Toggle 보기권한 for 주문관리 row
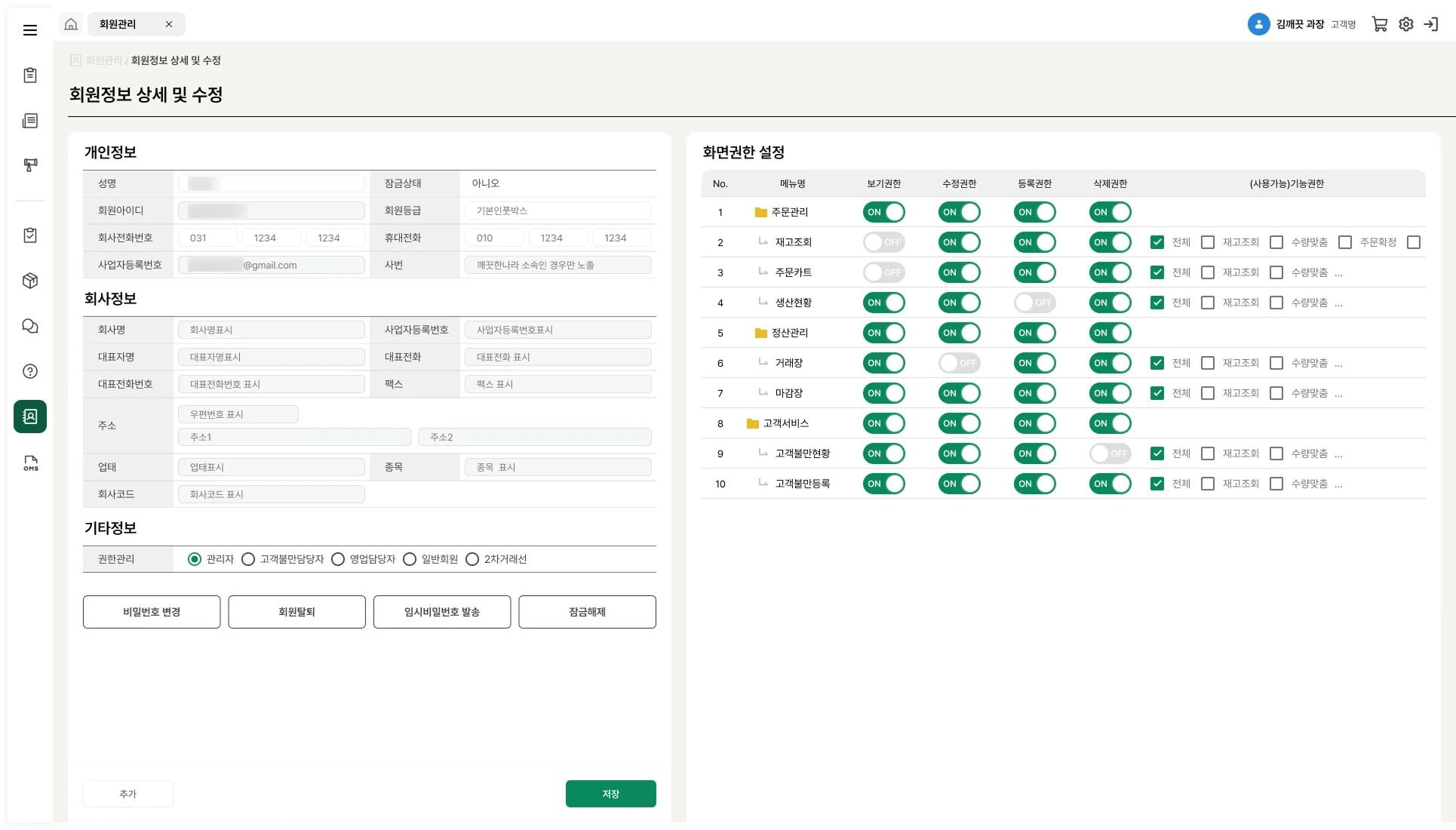The image size is (1456, 830). [x=884, y=212]
